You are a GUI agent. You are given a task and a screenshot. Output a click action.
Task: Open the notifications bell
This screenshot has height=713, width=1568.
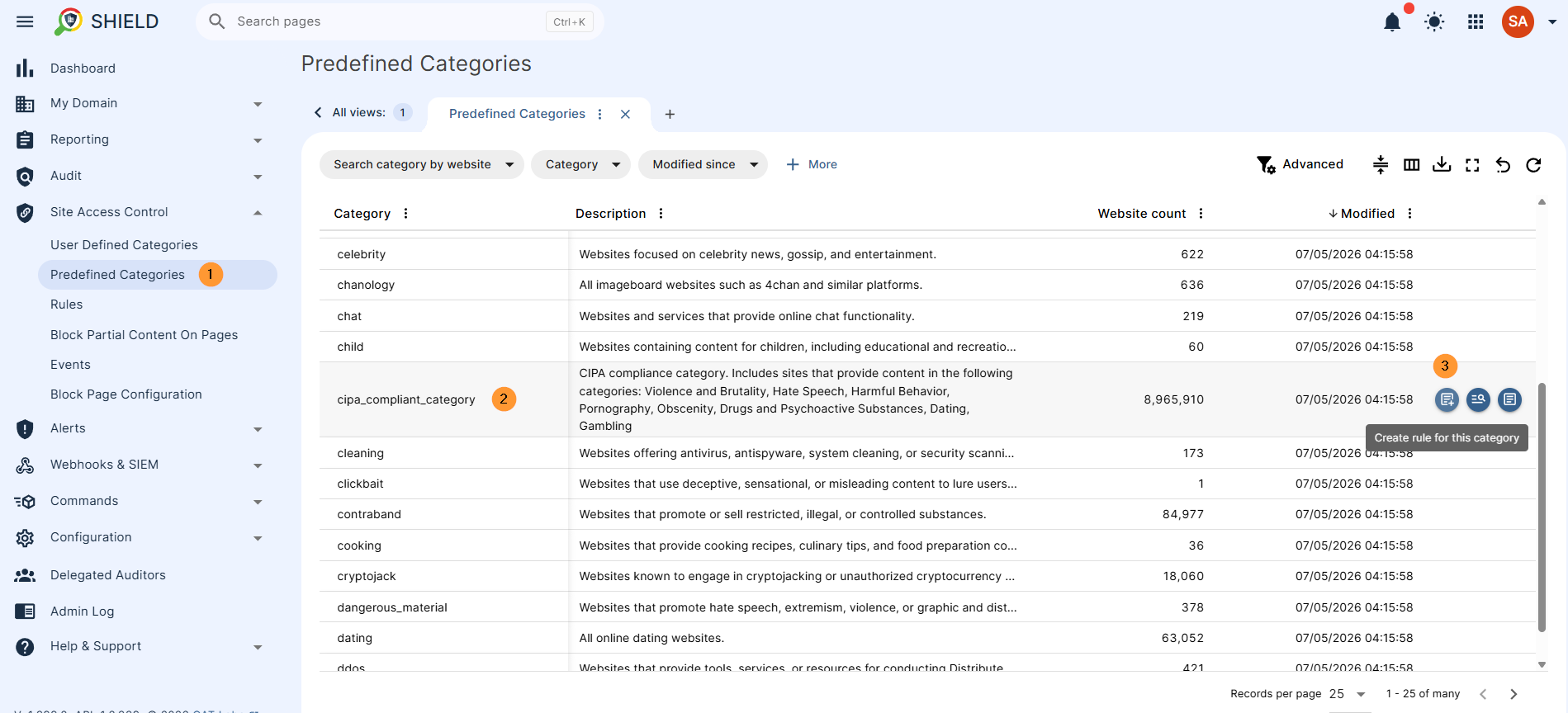1392,21
